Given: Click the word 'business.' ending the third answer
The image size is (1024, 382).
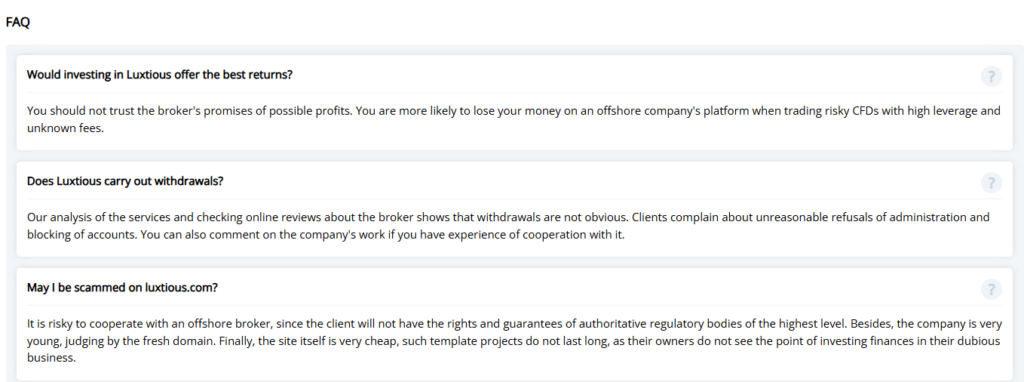Looking at the screenshot, I should click(x=52, y=358).
